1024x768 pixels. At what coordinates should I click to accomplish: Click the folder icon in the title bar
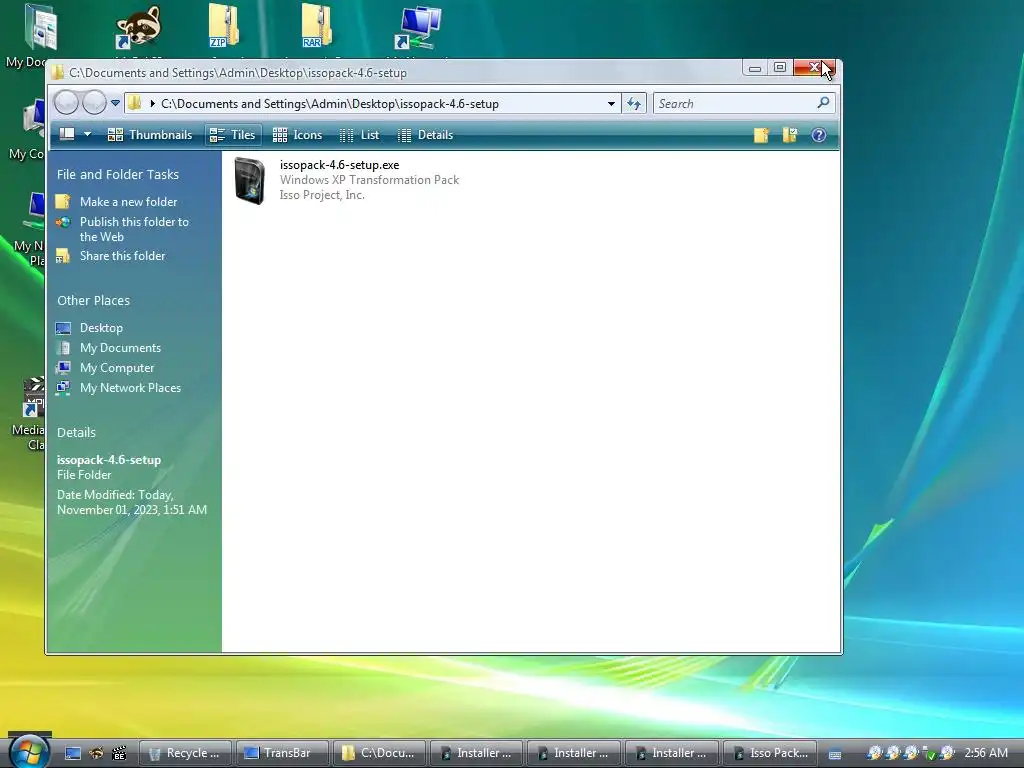coord(58,72)
